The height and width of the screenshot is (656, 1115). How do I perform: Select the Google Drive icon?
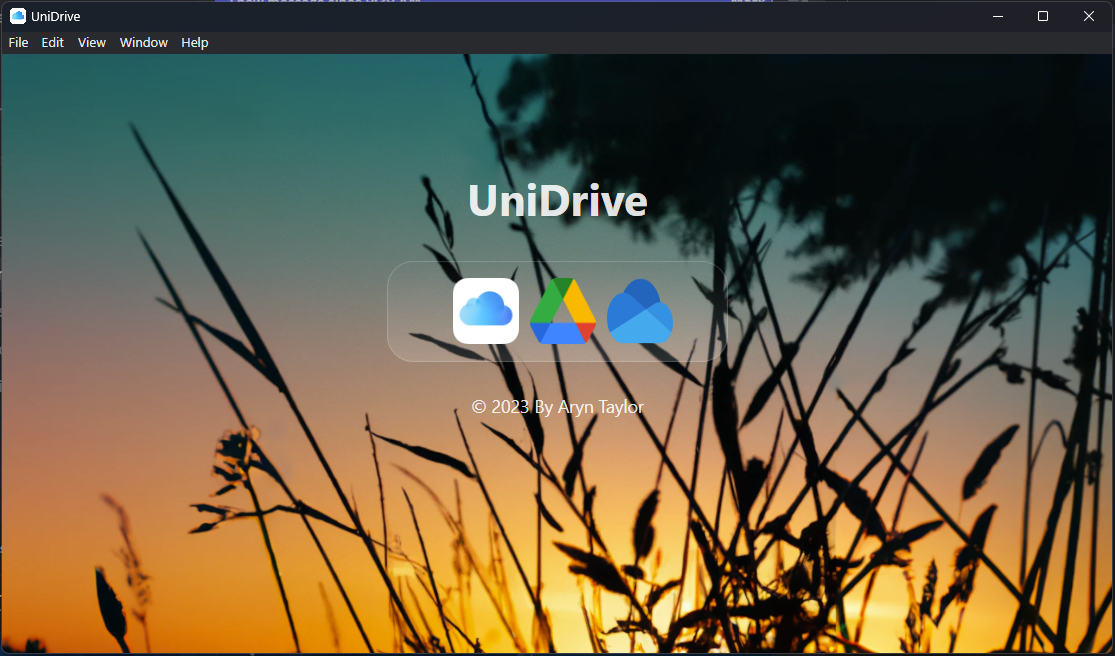[x=562, y=311]
